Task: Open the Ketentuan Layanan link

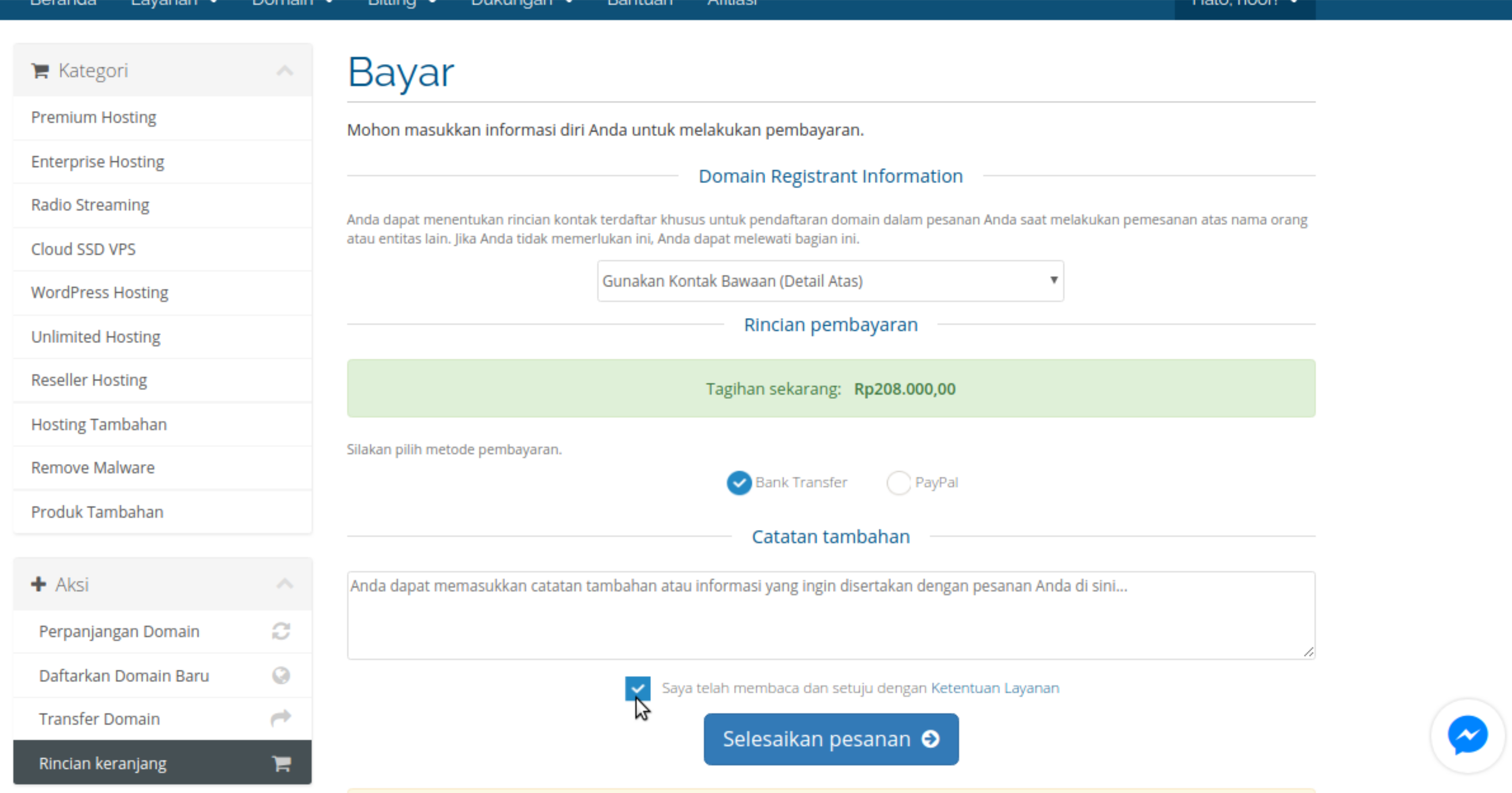Action: click(x=995, y=688)
